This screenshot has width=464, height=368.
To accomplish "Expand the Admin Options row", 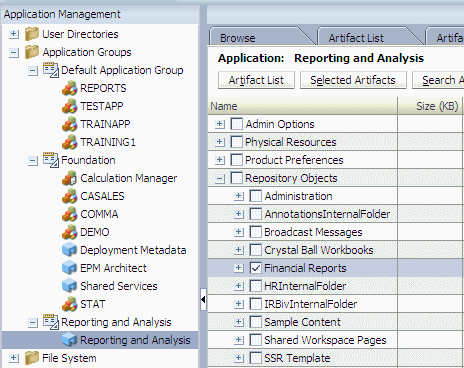I will point(219,124).
